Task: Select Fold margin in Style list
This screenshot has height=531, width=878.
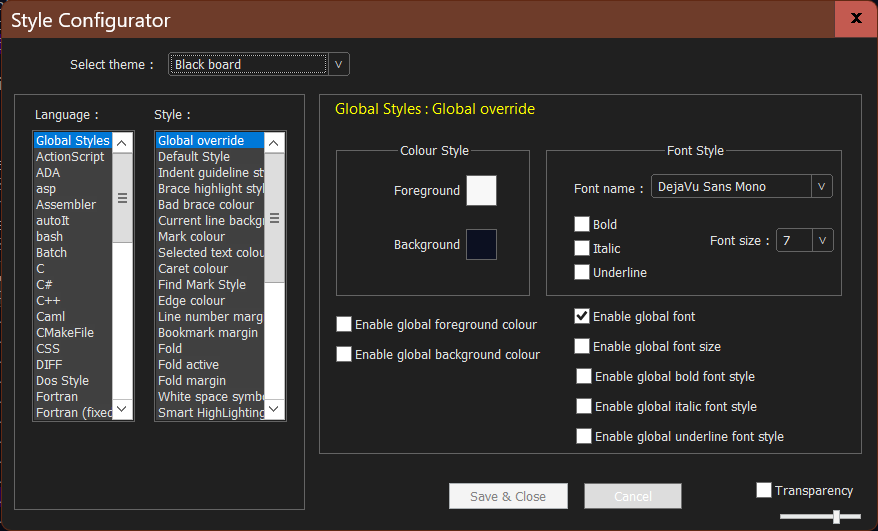Action: click(x=209, y=380)
